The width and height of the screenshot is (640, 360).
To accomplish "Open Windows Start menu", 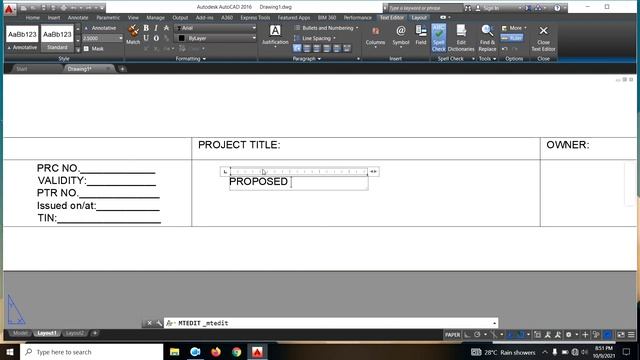I will click(x=10, y=352).
